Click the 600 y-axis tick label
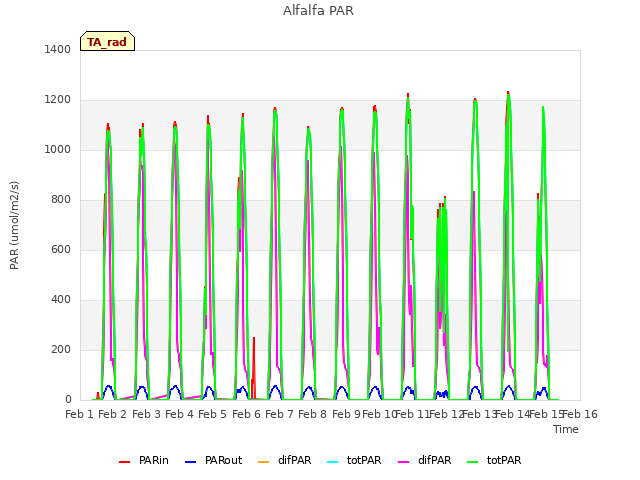This screenshot has width=640, height=480. (x=61, y=249)
